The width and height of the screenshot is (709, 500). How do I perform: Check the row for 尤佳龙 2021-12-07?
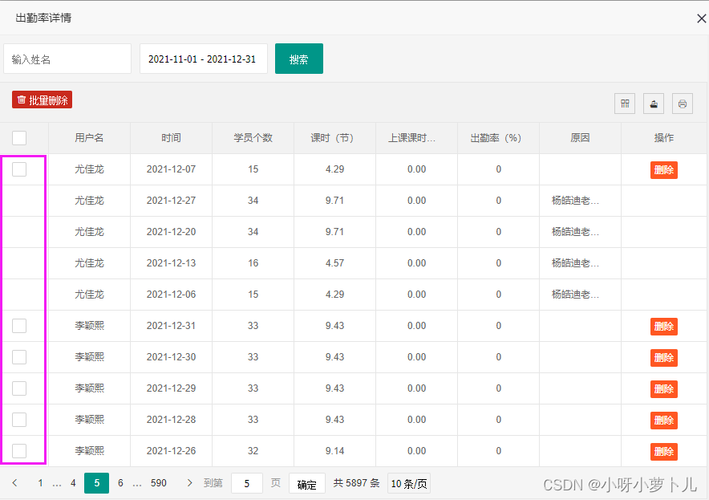(19, 169)
